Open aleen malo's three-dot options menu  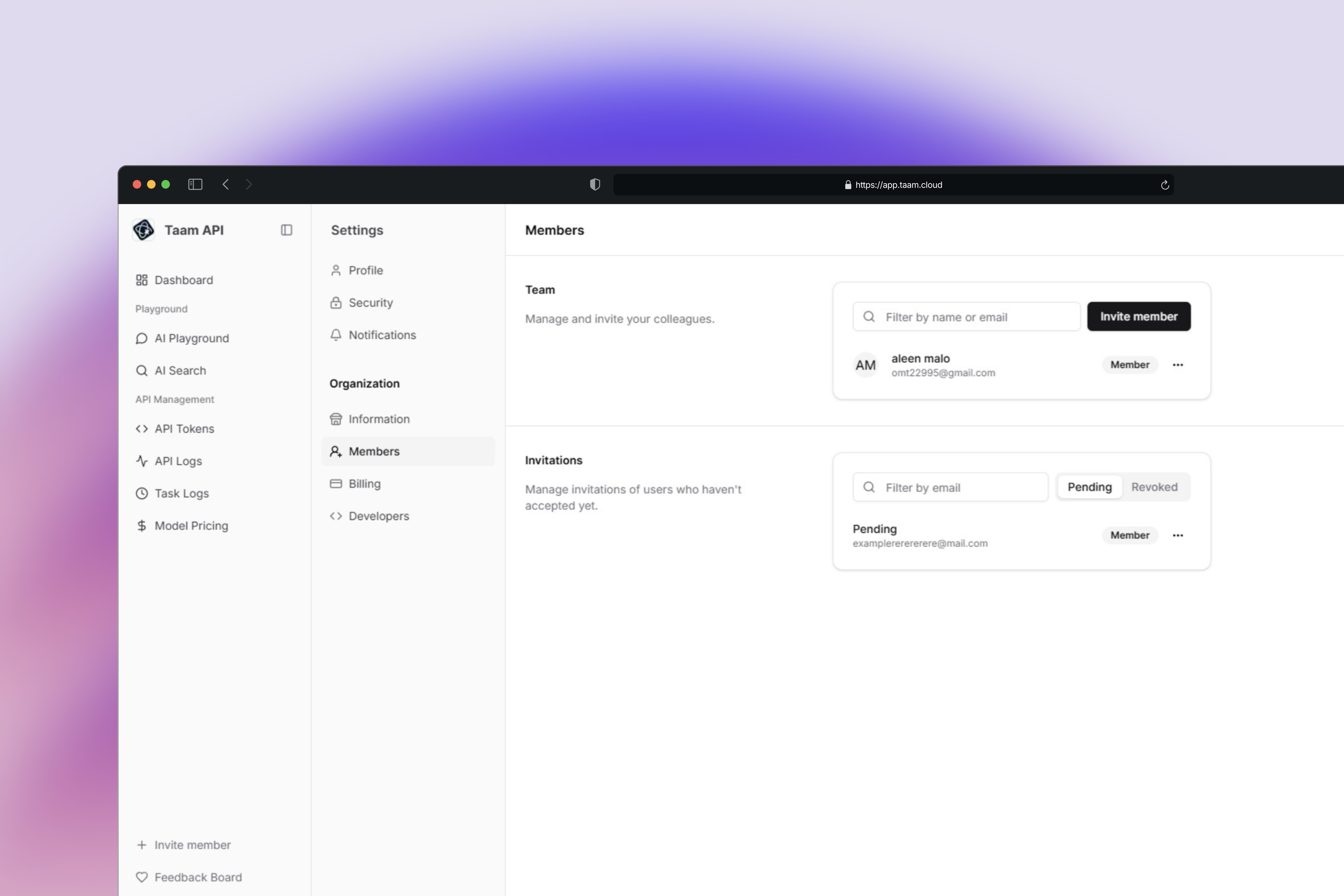(x=1178, y=364)
